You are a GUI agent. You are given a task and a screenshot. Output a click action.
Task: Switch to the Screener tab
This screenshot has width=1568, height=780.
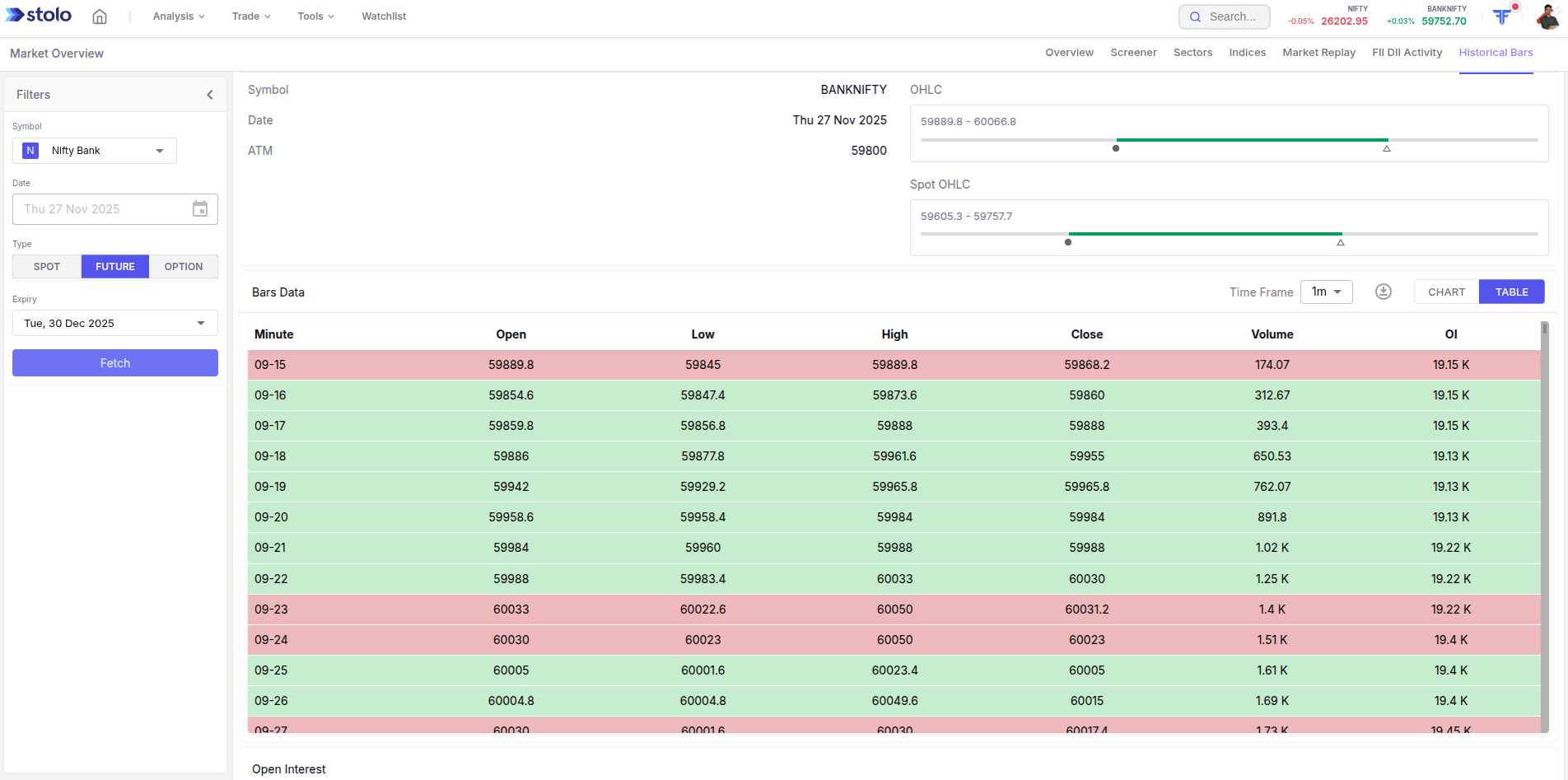[1133, 53]
